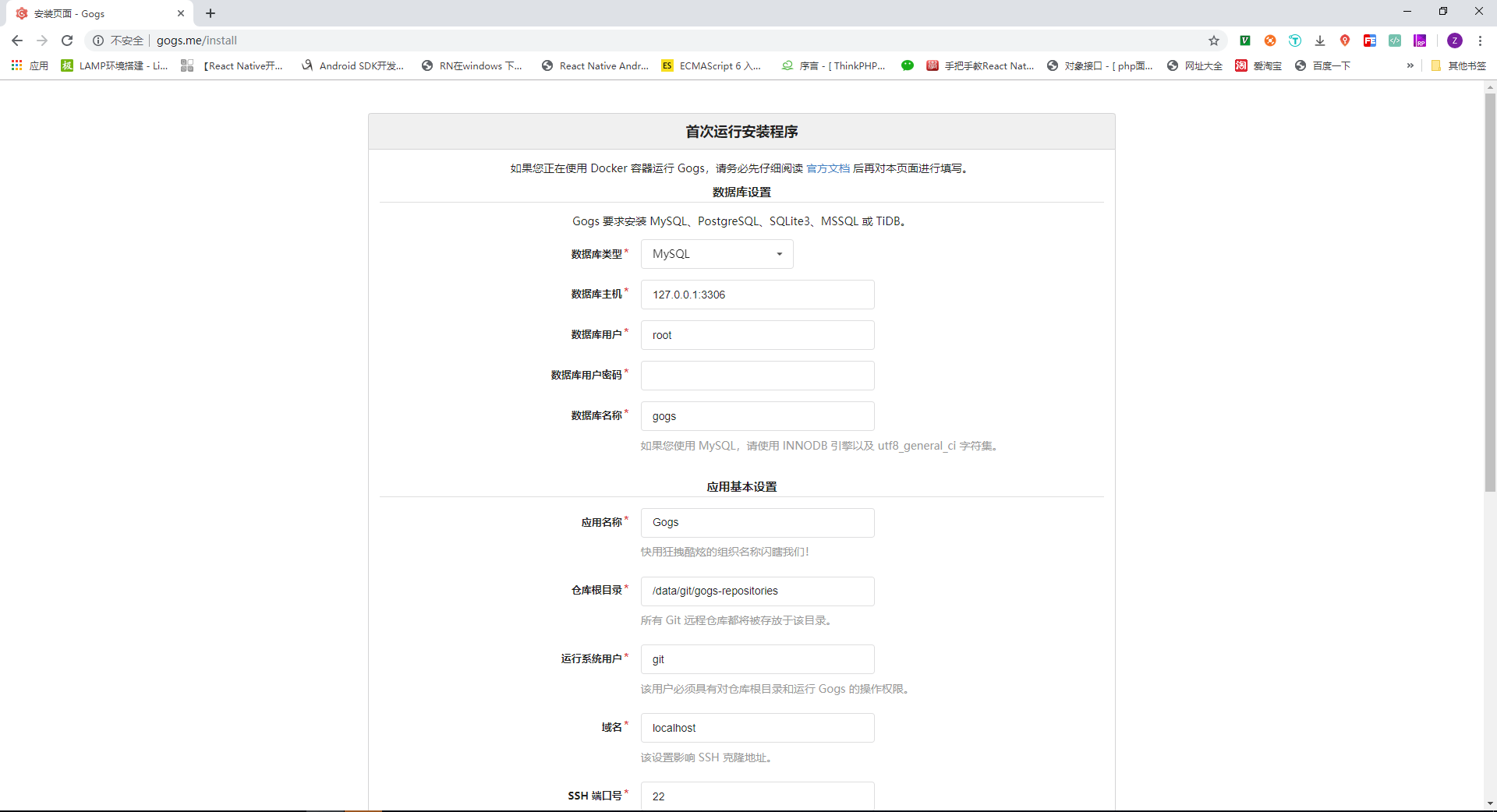Viewport: 1497px width, 812px height.
Task: Click the empty 数据库用户密码 field
Action: point(758,376)
